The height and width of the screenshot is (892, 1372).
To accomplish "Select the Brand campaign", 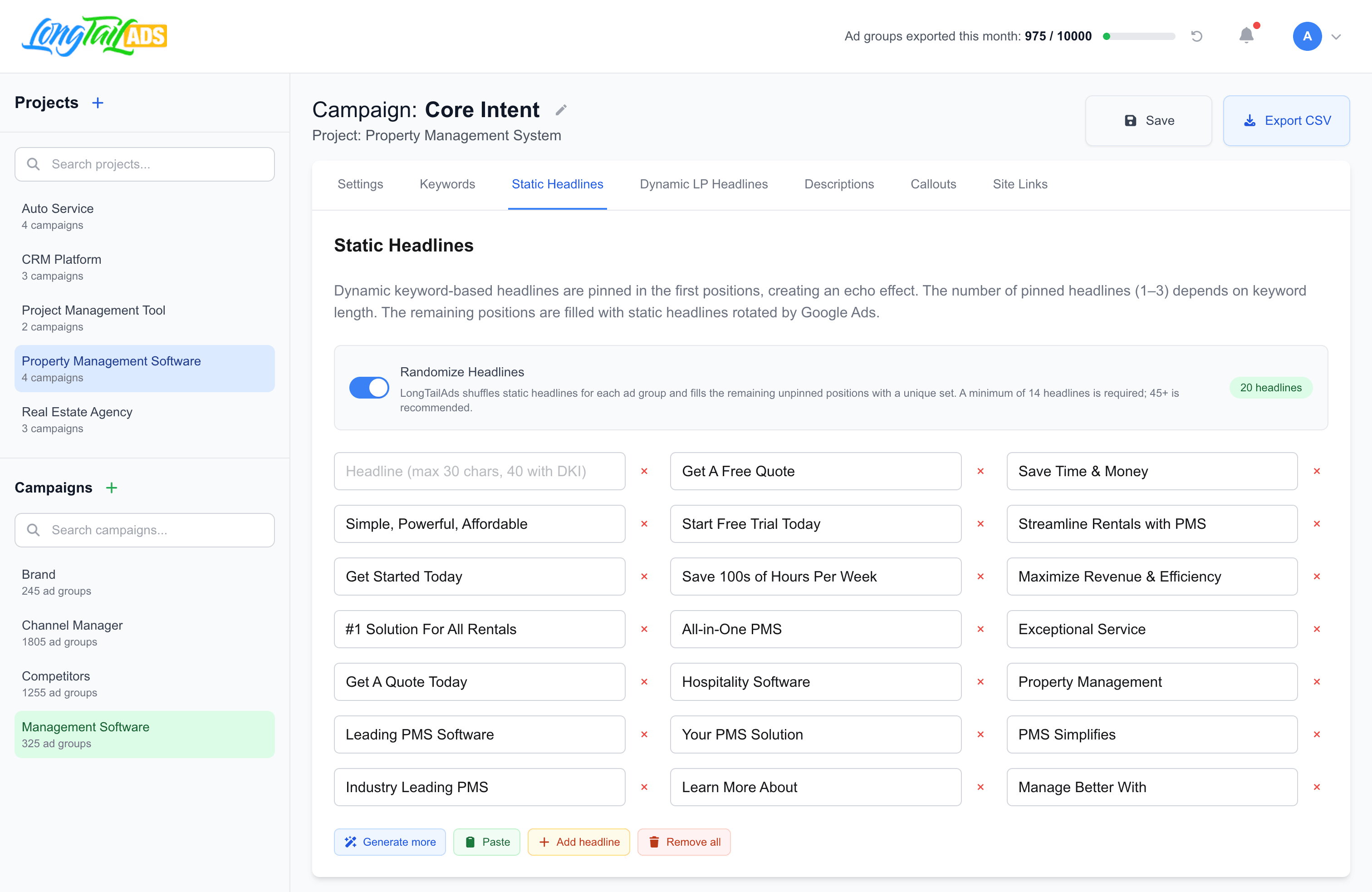I will [x=145, y=582].
